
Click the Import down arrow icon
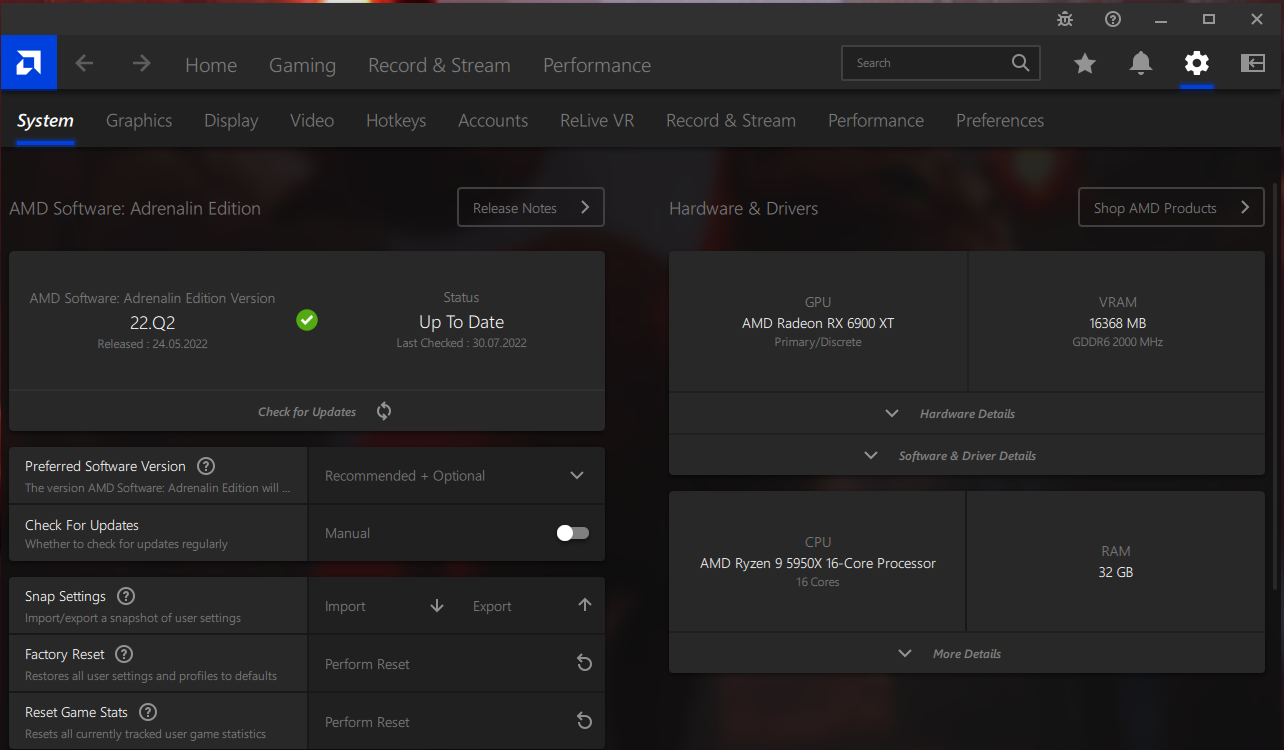437,606
